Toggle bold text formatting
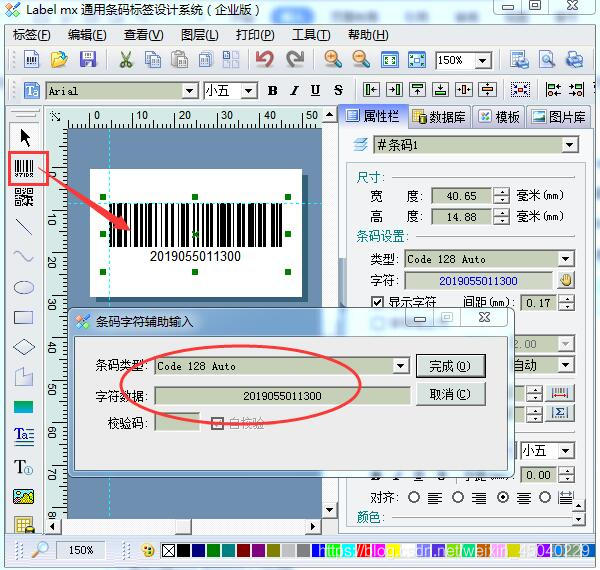Image resolution: width=600 pixels, height=570 pixels. click(272, 91)
